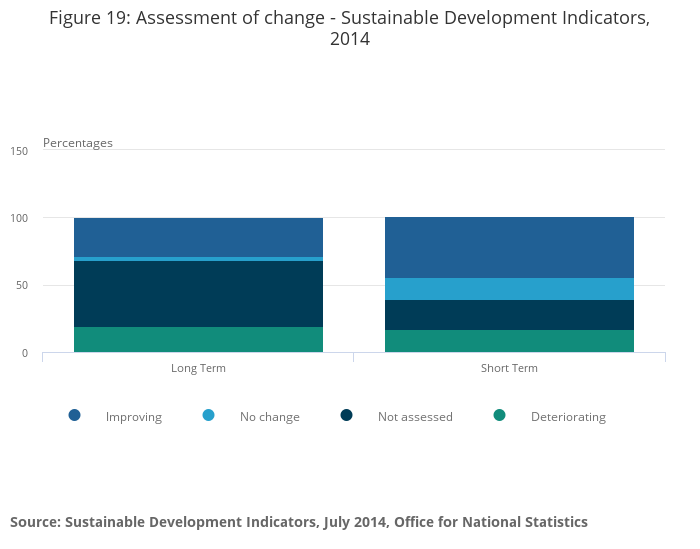Click the Long Term x-axis label
This screenshot has height=549, width=700.
point(198,368)
